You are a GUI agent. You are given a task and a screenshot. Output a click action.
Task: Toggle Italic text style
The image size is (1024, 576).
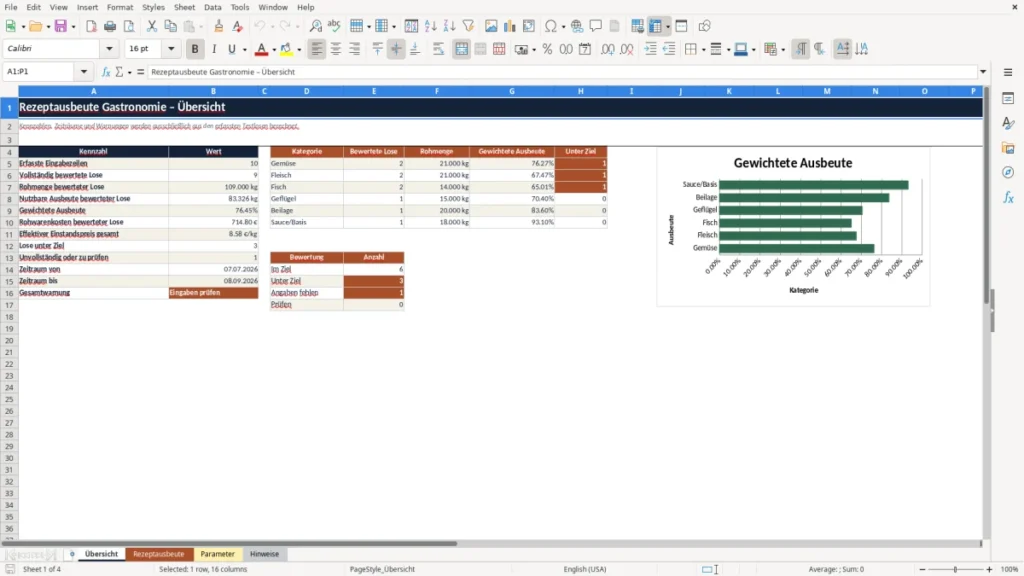(x=214, y=49)
